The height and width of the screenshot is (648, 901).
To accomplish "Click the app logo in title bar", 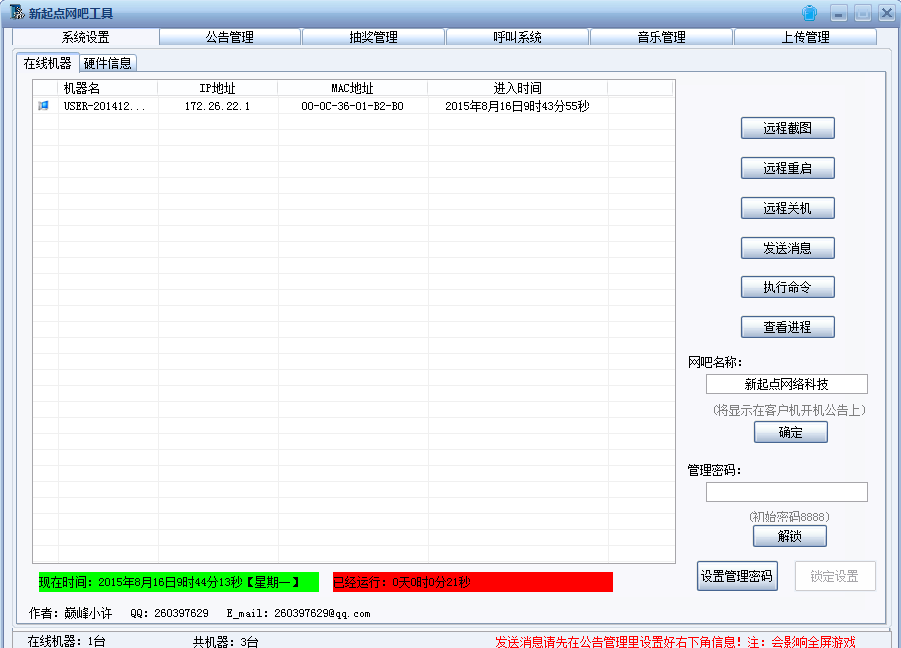I will pyautogui.click(x=16, y=13).
